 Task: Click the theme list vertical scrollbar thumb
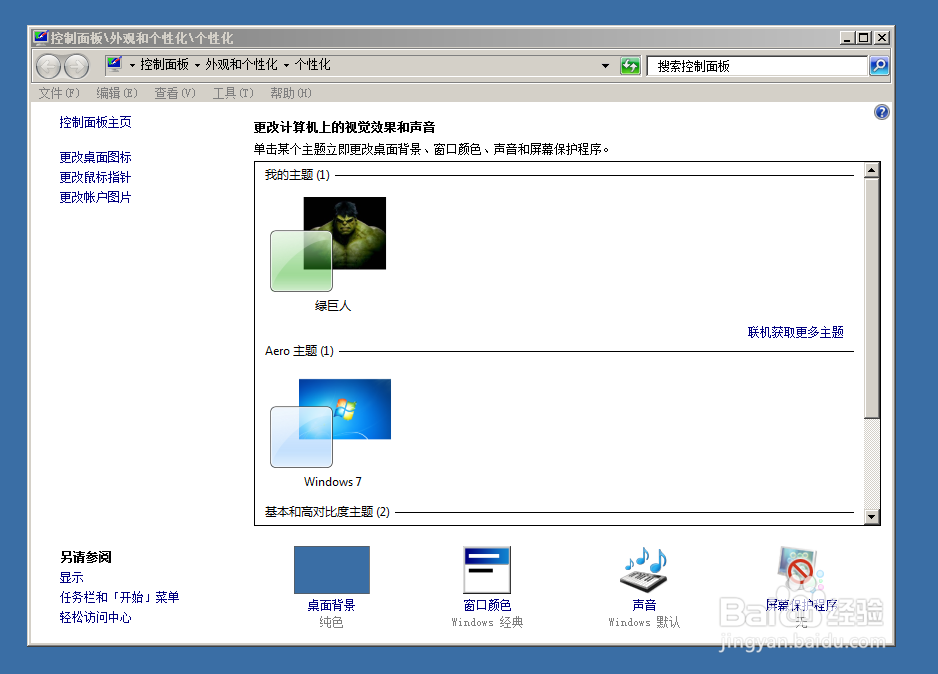coord(872,298)
